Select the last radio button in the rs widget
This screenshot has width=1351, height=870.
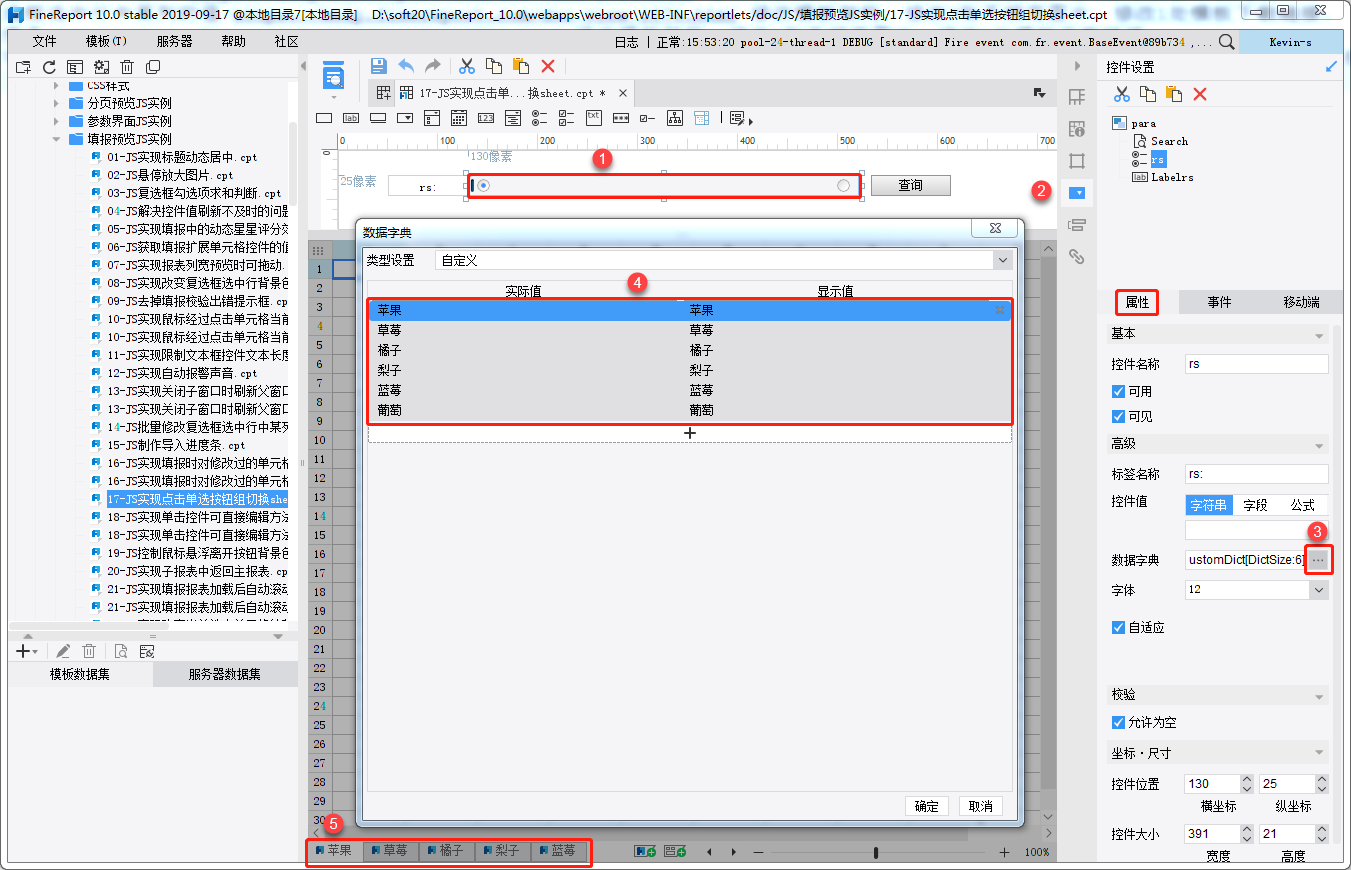pos(844,185)
